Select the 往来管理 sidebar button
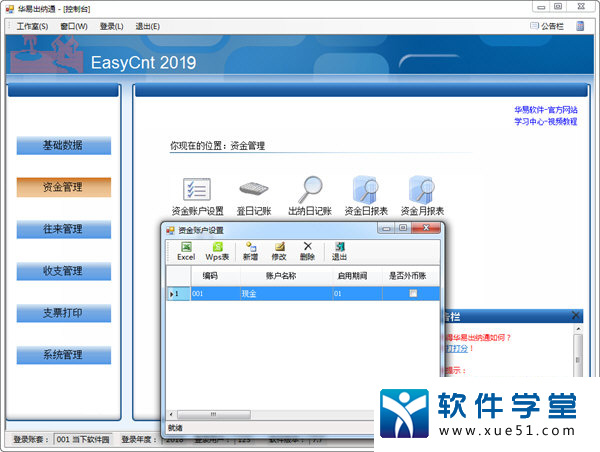600x452 pixels. coord(64,229)
